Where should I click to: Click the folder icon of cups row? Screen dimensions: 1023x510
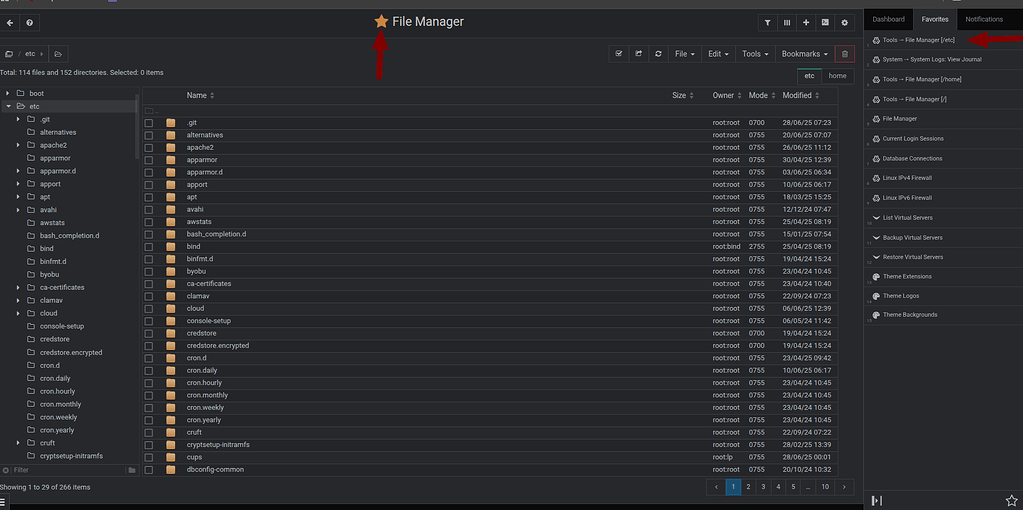pyautogui.click(x=171, y=457)
